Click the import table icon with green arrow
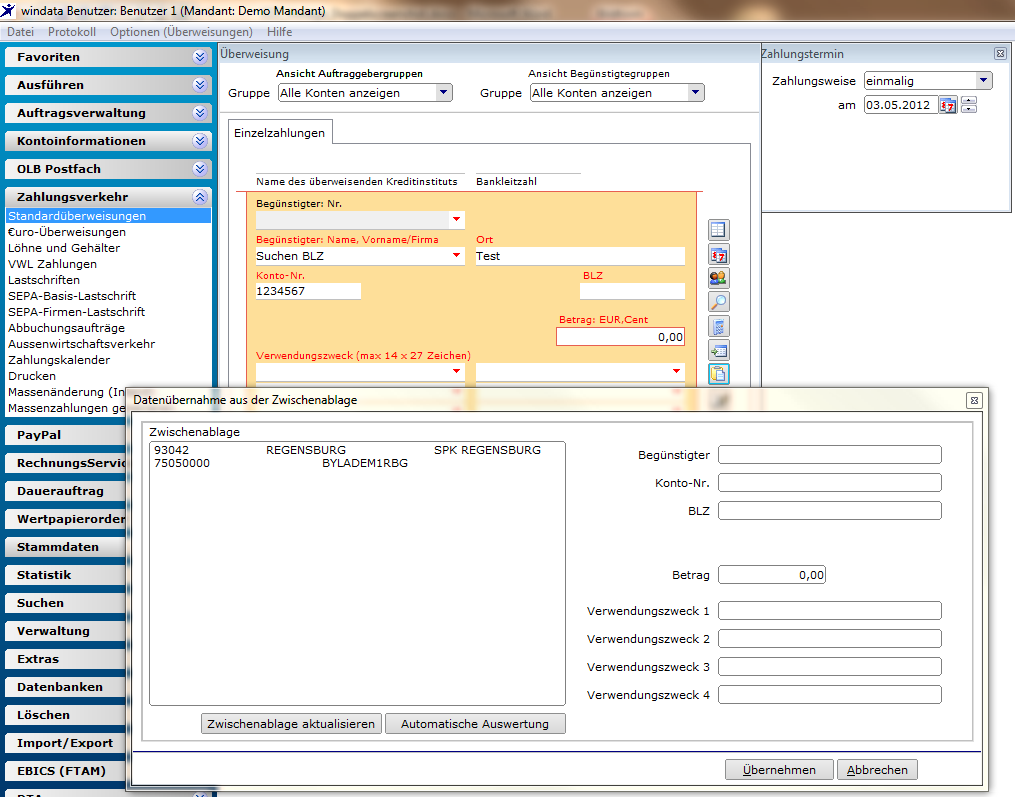 click(719, 350)
